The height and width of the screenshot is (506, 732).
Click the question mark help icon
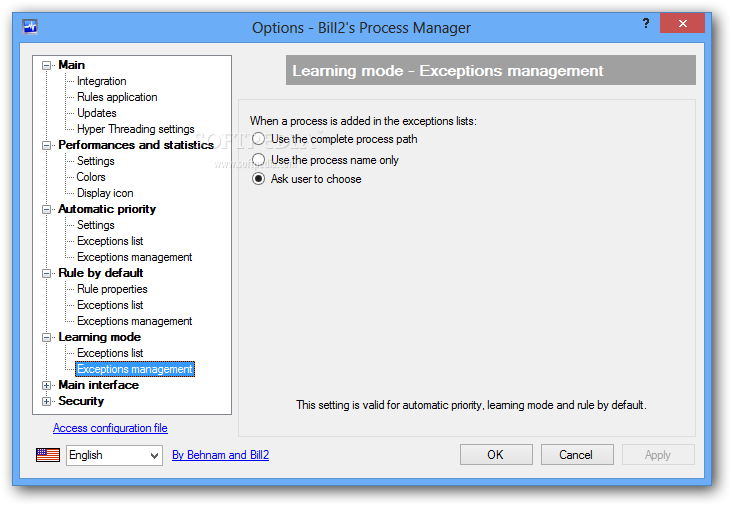tap(646, 23)
